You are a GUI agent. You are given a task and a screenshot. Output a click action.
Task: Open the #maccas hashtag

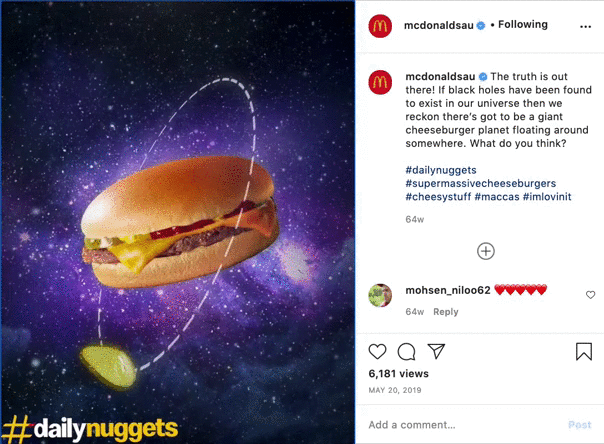[x=497, y=197]
